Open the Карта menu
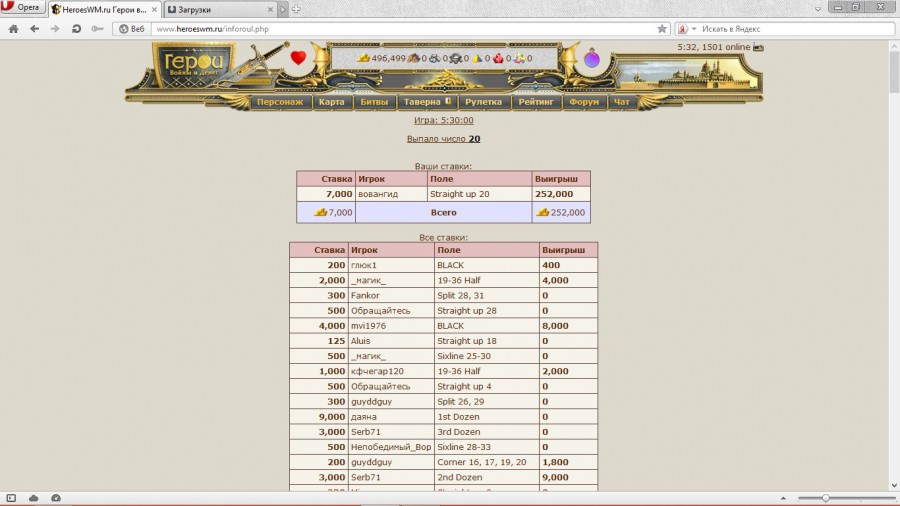900x506 pixels. pyautogui.click(x=332, y=102)
